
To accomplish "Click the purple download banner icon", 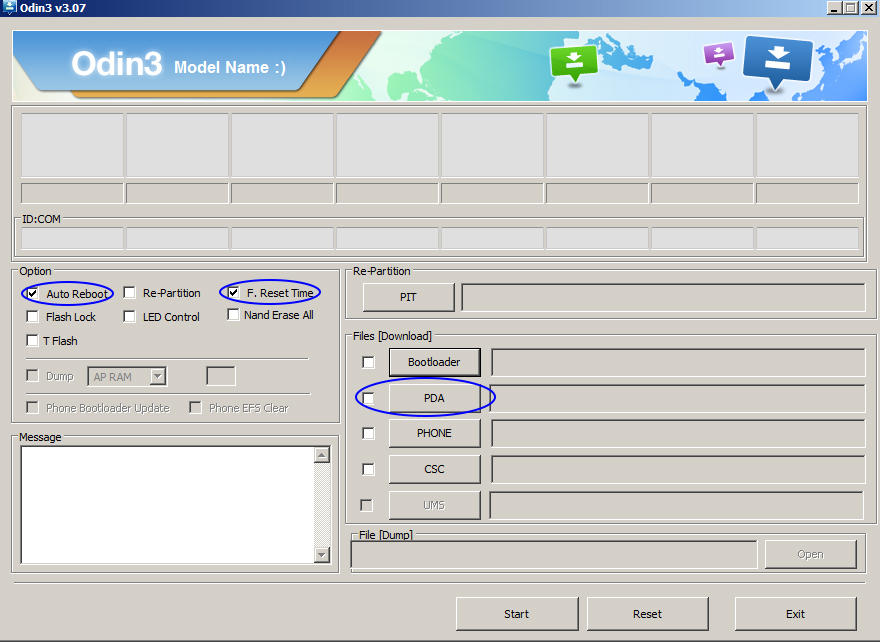I will (719, 54).
